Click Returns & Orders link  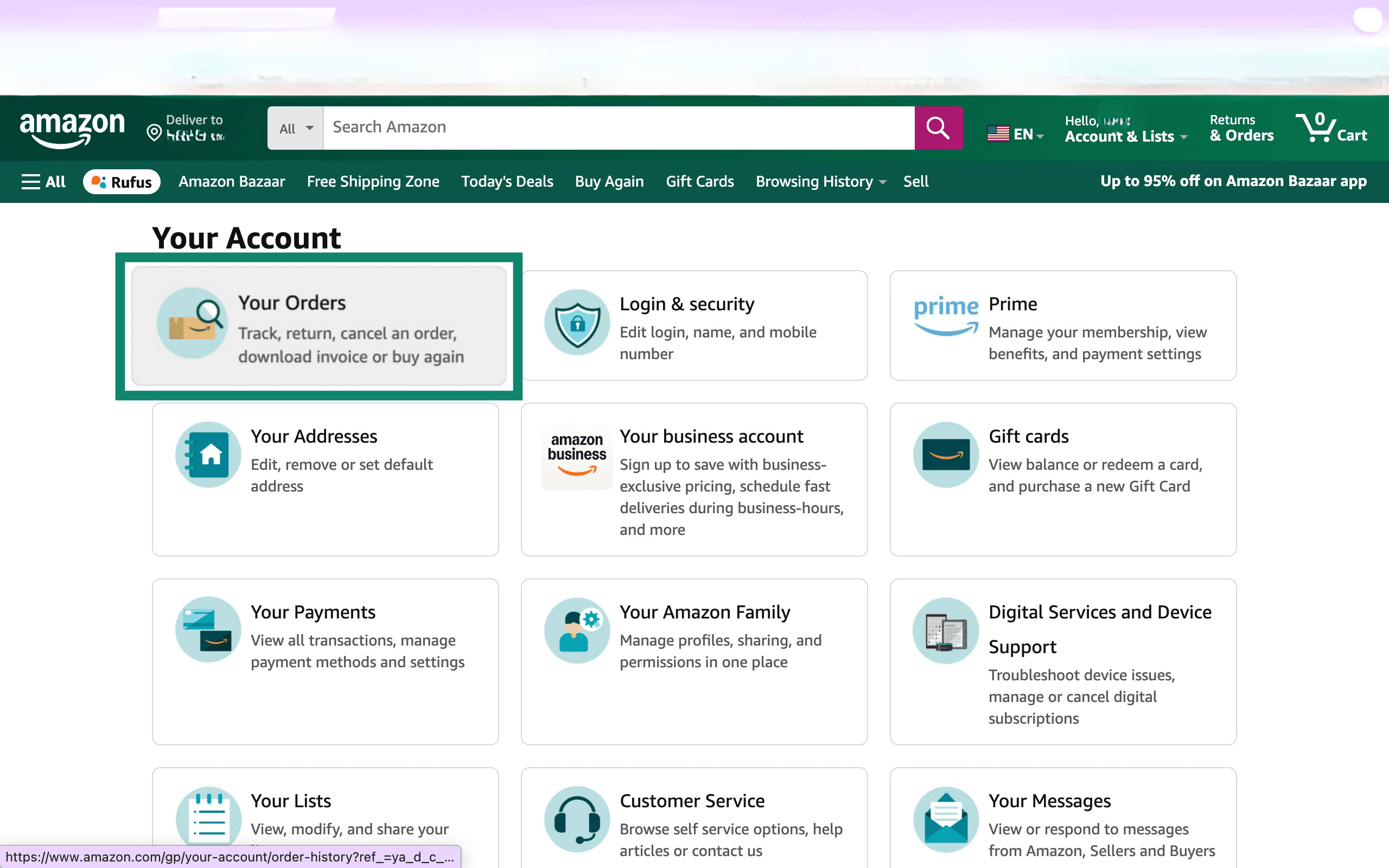(1241, 128)
